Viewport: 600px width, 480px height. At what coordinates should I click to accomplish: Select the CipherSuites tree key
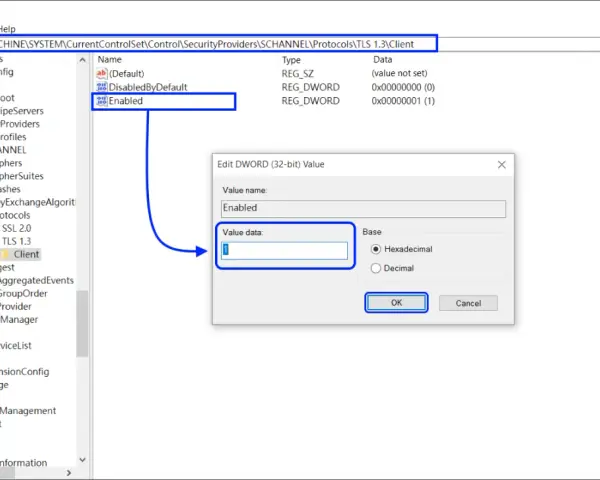[x=22, y=176]
